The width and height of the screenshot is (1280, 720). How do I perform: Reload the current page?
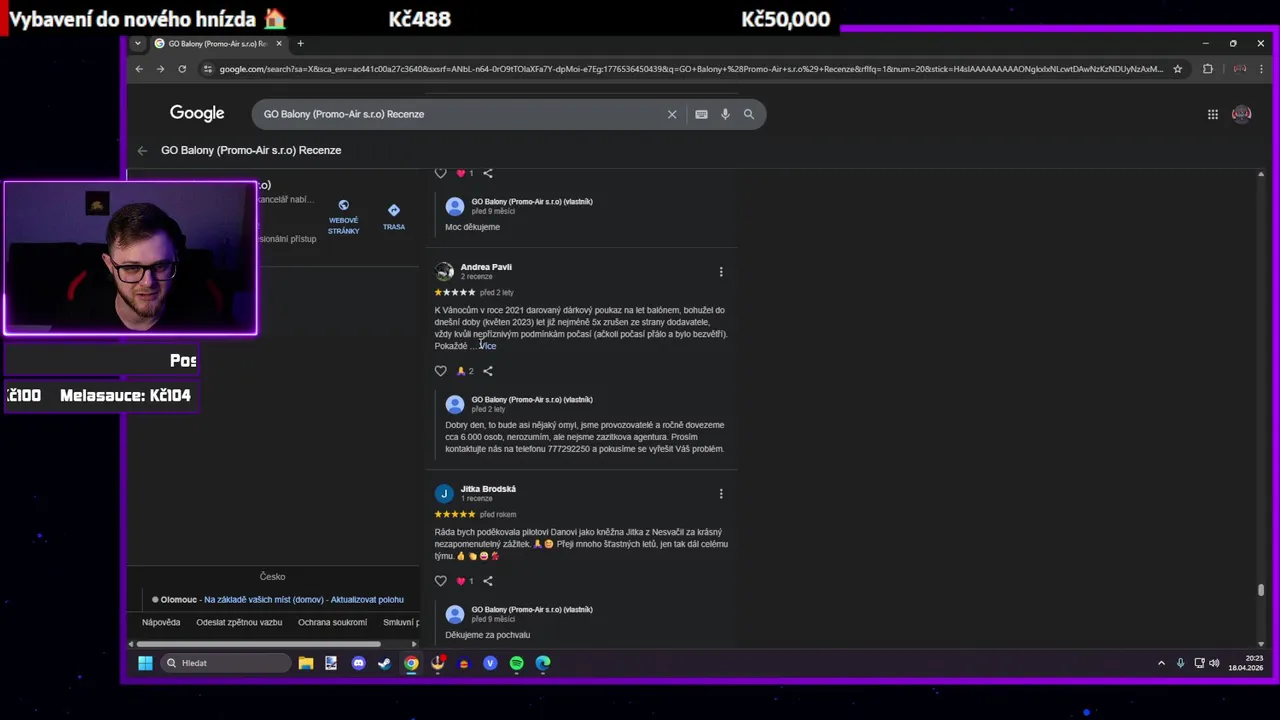tap(182, 69)
